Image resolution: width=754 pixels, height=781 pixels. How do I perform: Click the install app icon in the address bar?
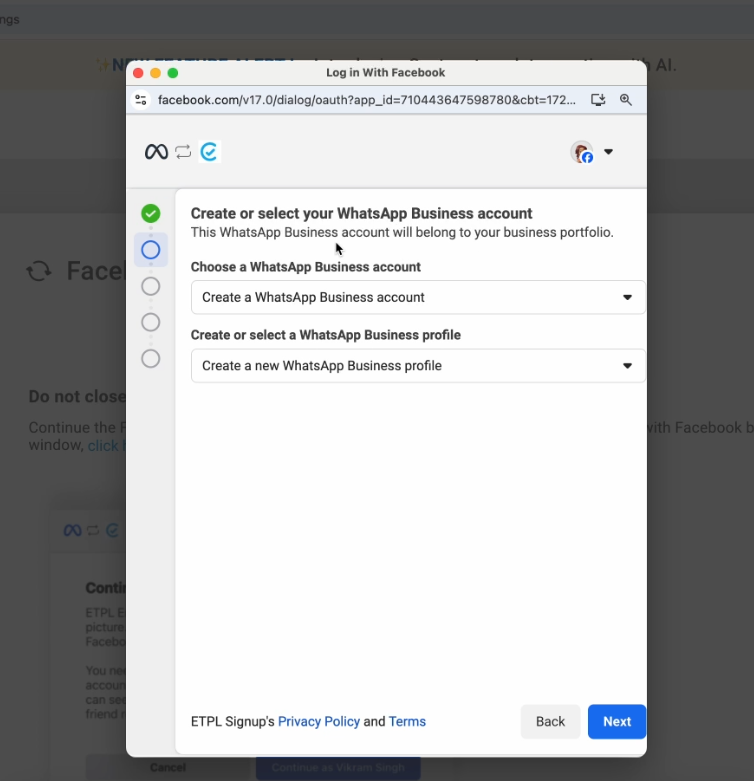(598, 100)
